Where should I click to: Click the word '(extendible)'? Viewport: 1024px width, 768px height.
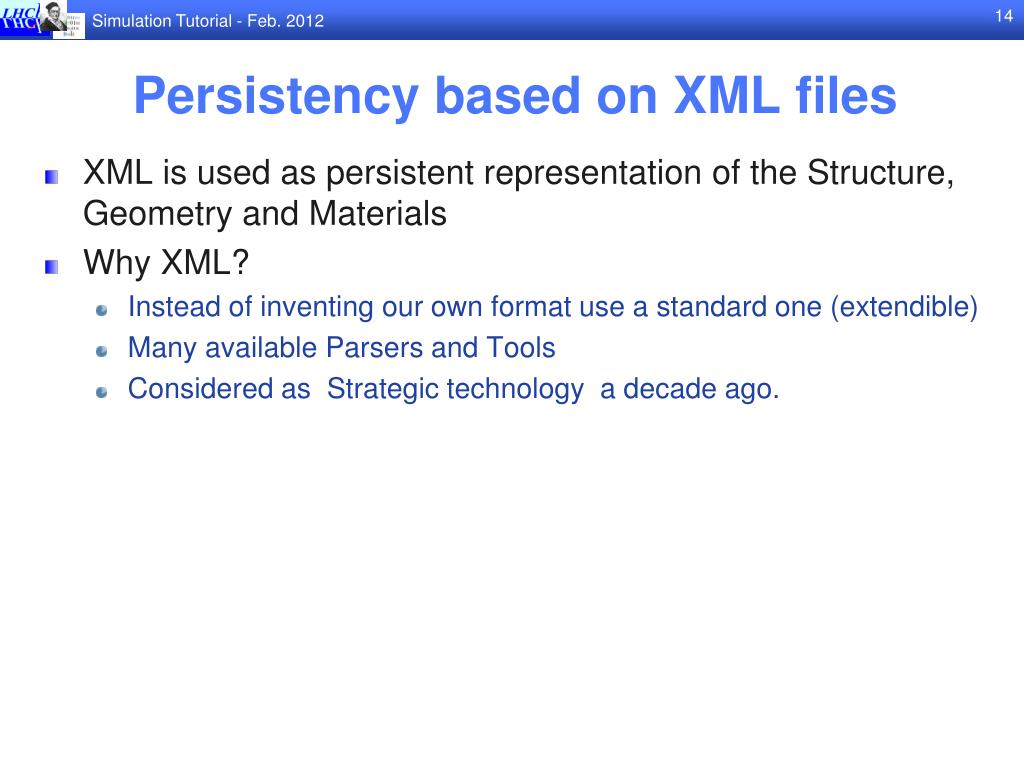click(904, 308)
